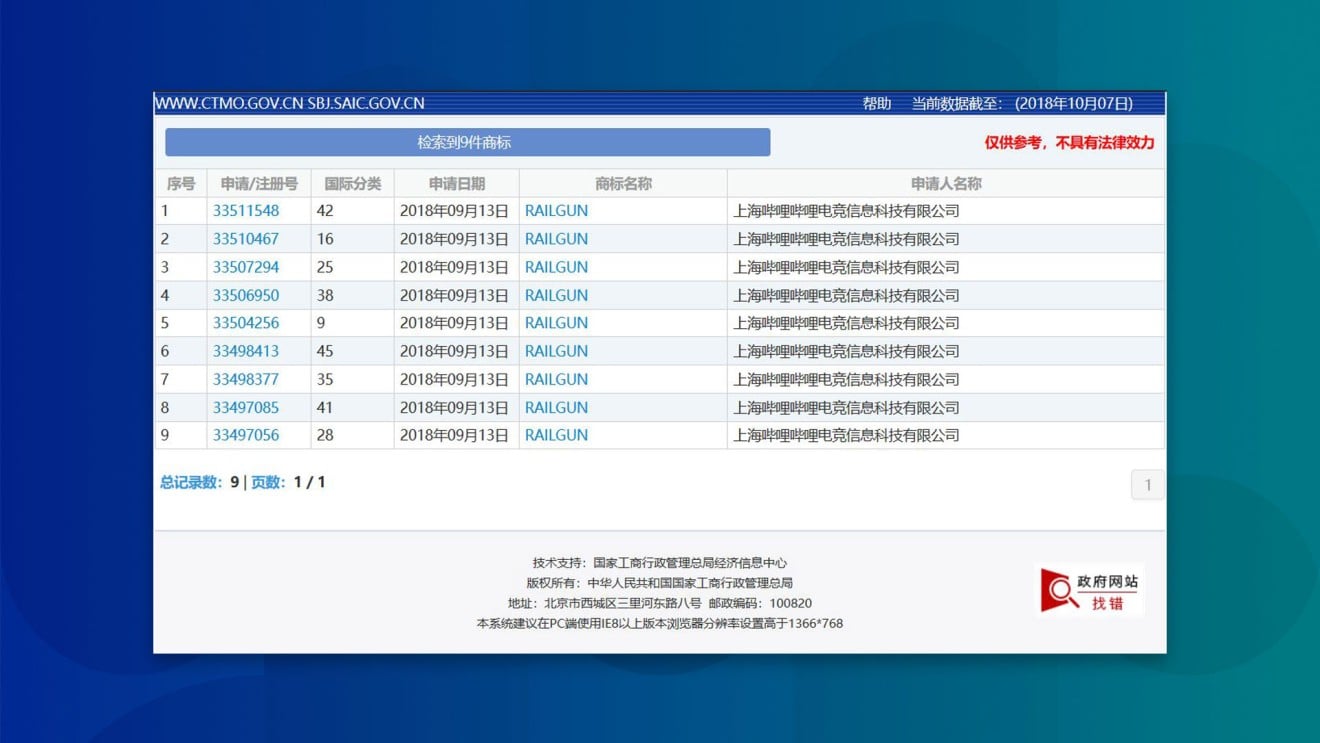Click the 商标名称 column header
This screenshot has height=743, width=1320.
coord(623,183)
